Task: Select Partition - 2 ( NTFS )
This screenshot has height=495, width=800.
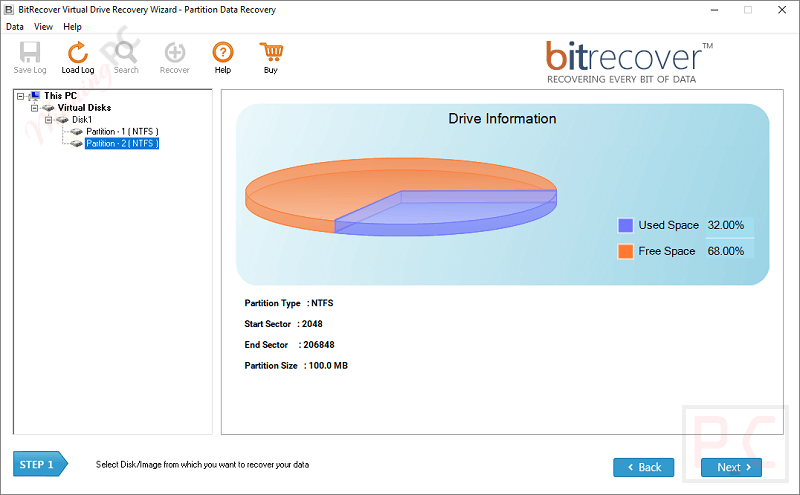Action: tap(122, 144)
